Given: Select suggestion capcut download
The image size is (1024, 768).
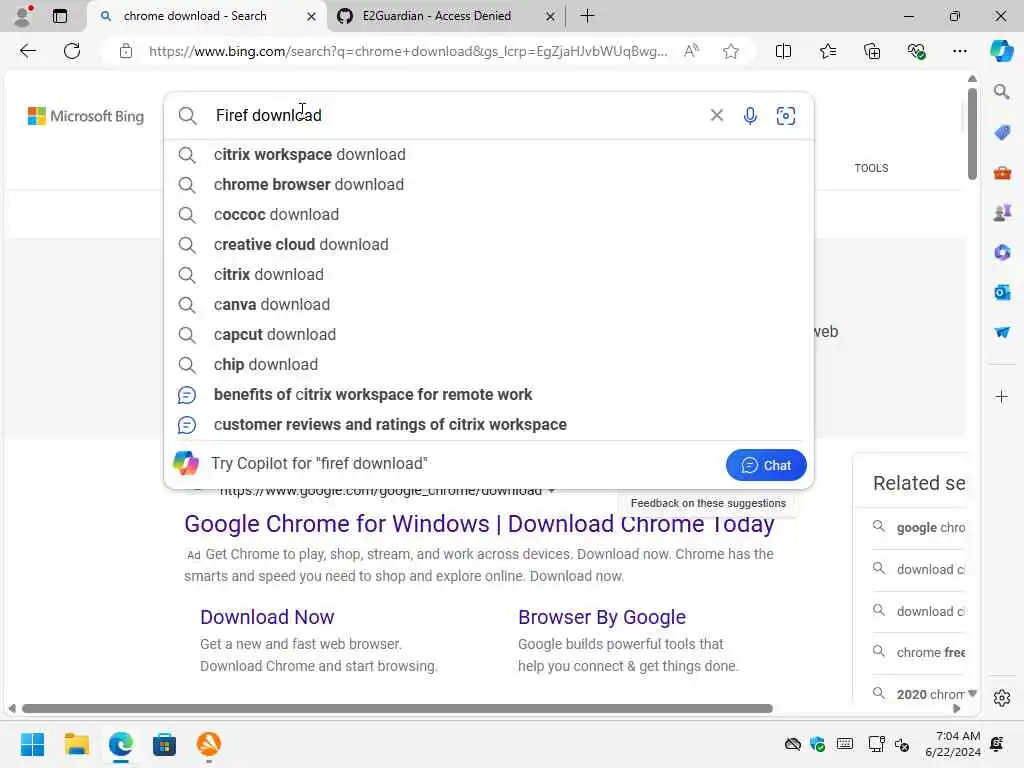Looking at the screenshot, I should pos(488,335).
